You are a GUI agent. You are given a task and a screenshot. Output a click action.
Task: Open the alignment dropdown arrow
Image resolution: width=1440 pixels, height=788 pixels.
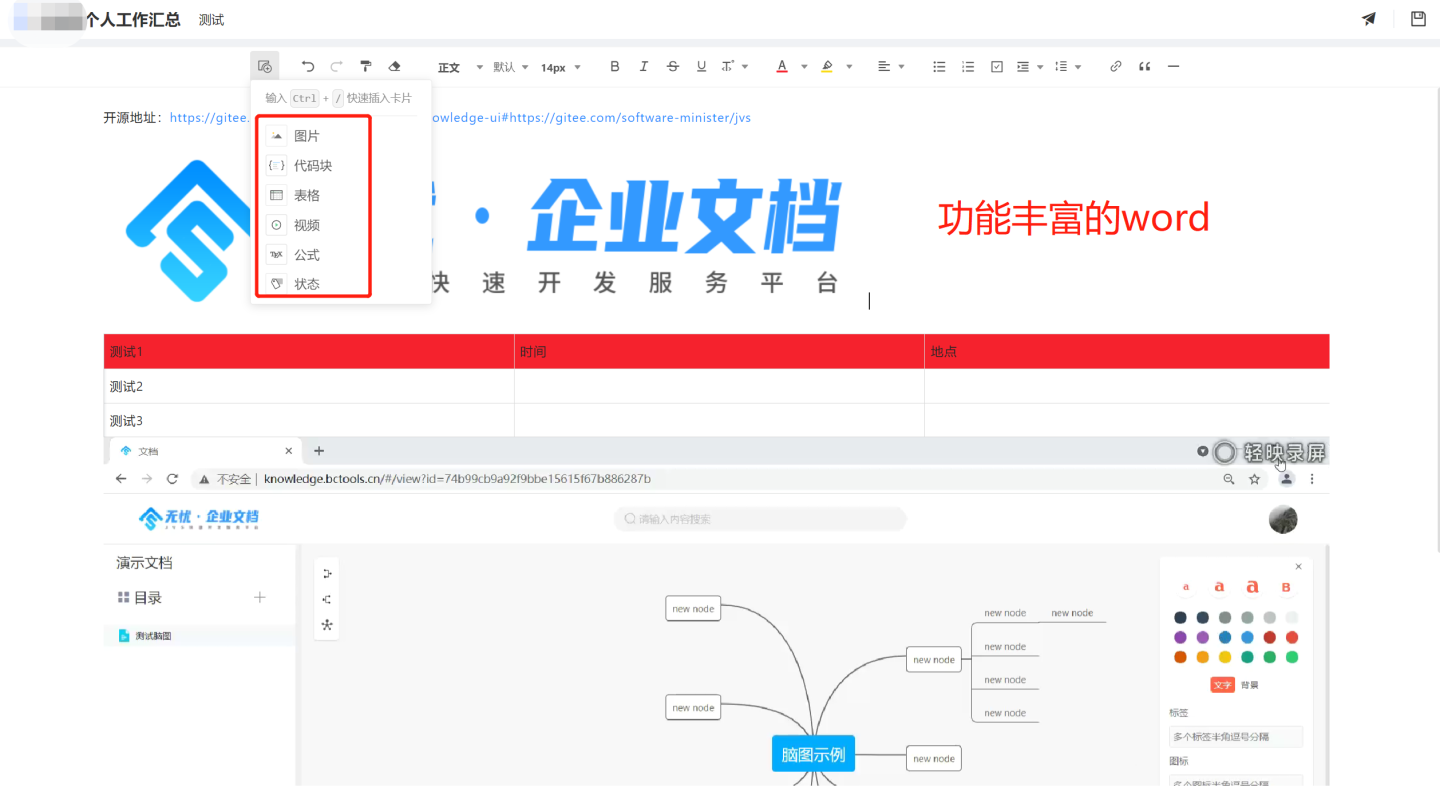902,67
